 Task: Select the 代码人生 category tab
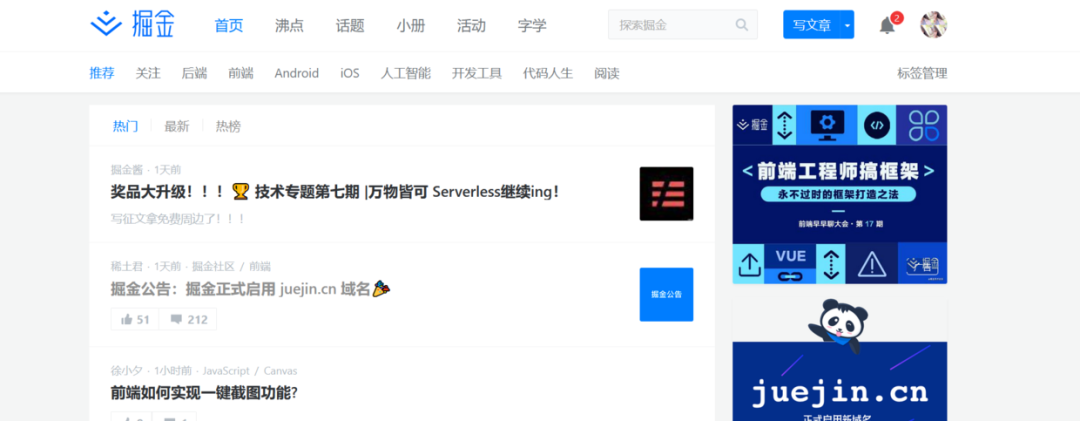[548, 73]
